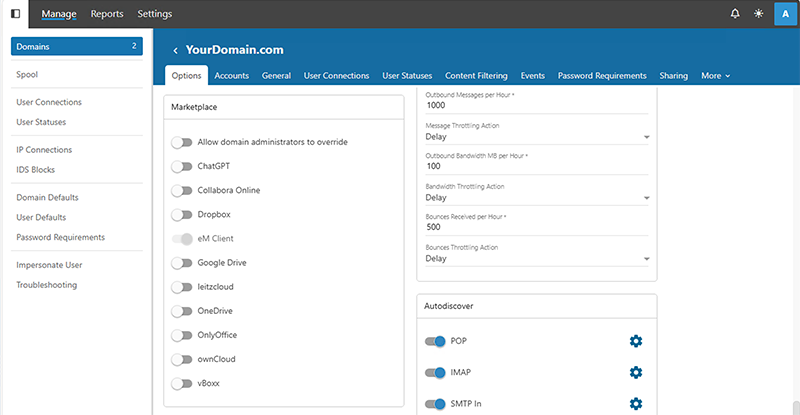Enable the Google Drive toggle

click(x=182, y=263)
